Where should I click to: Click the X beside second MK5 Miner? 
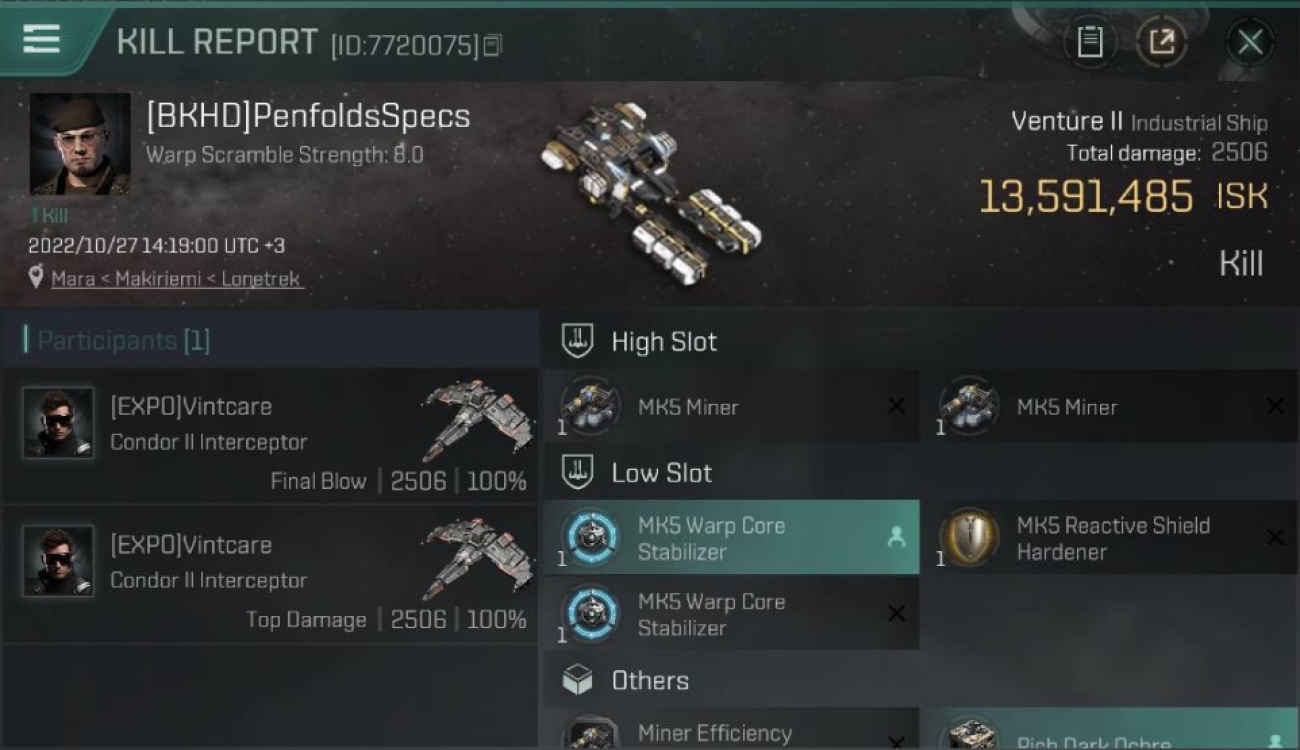coord(1275,406)
